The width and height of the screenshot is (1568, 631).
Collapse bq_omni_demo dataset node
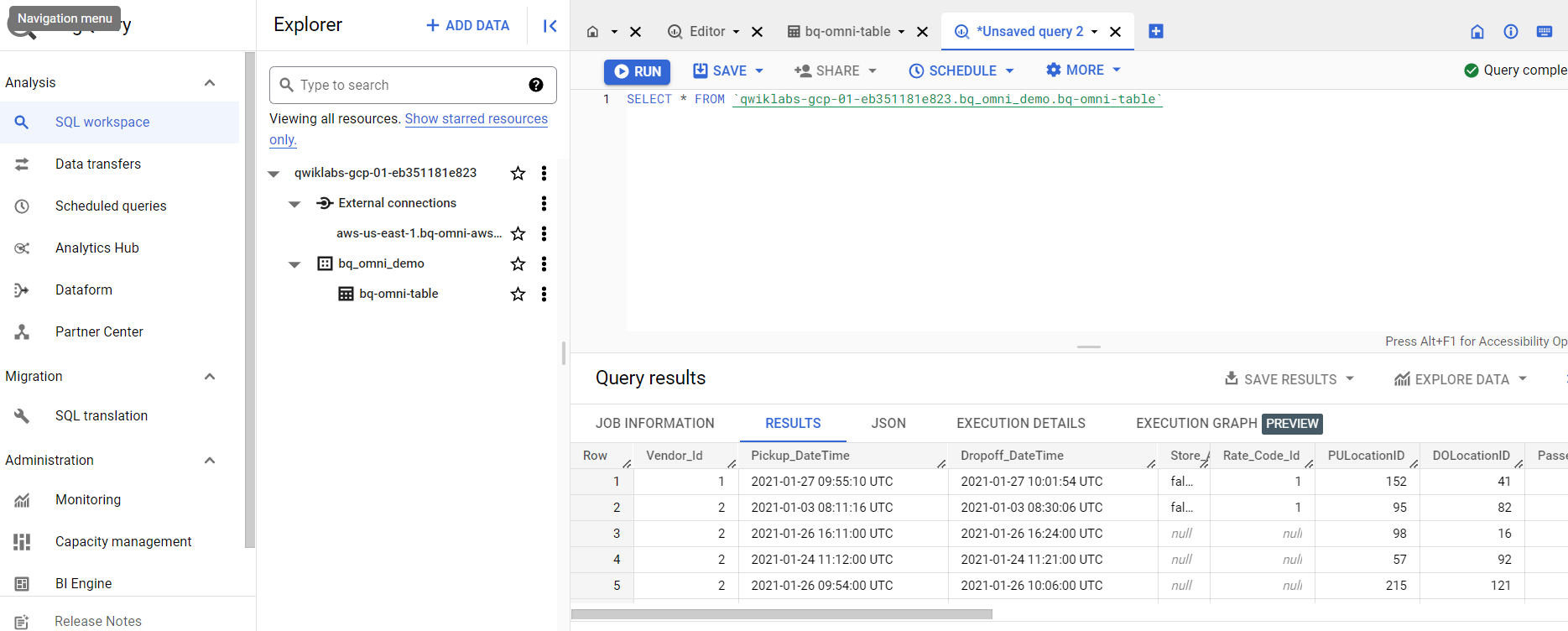[294, 264]
